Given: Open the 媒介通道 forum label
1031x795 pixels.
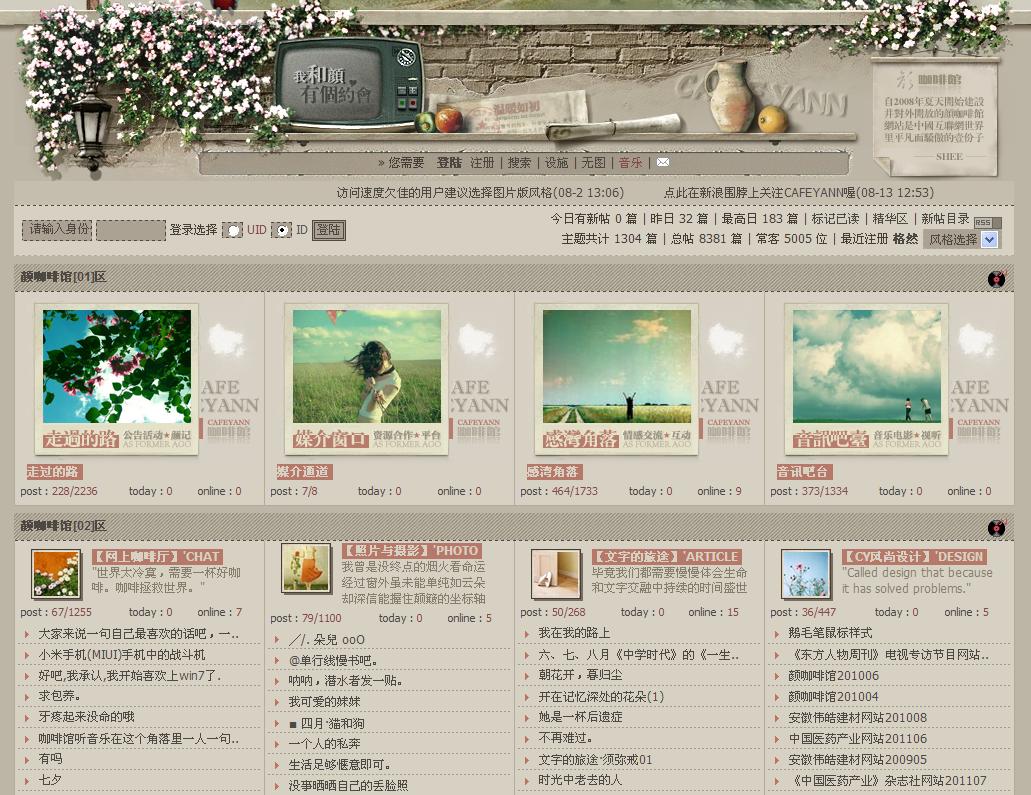Looking at the screenshot, I should 304,471.
